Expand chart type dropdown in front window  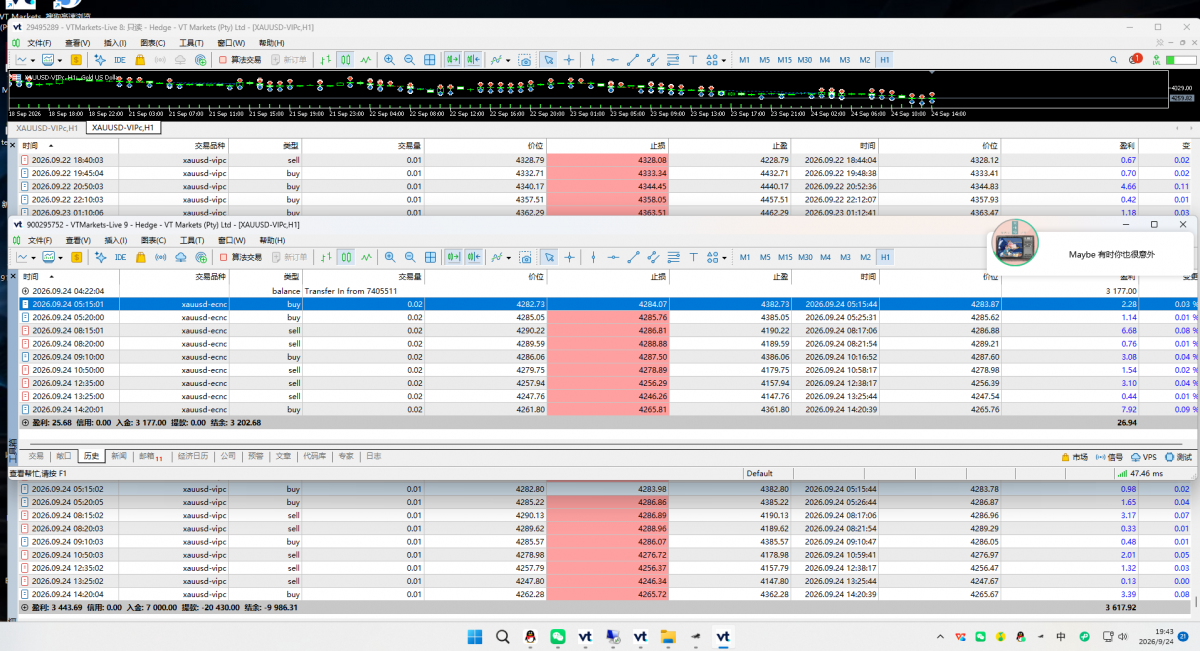(34, 257)
